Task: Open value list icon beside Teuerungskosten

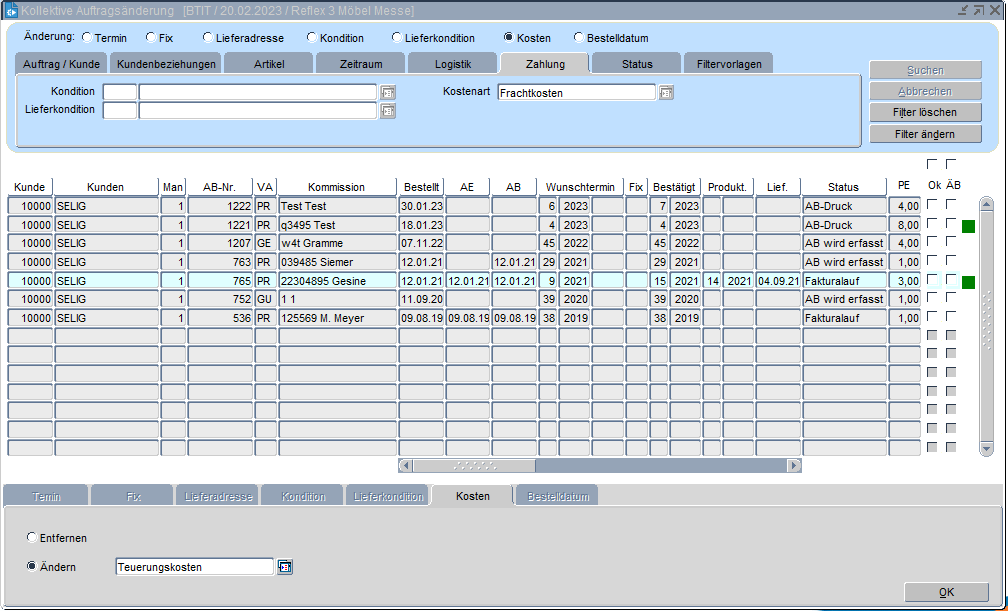Action: pyautogui.click(x=285, y=567)
